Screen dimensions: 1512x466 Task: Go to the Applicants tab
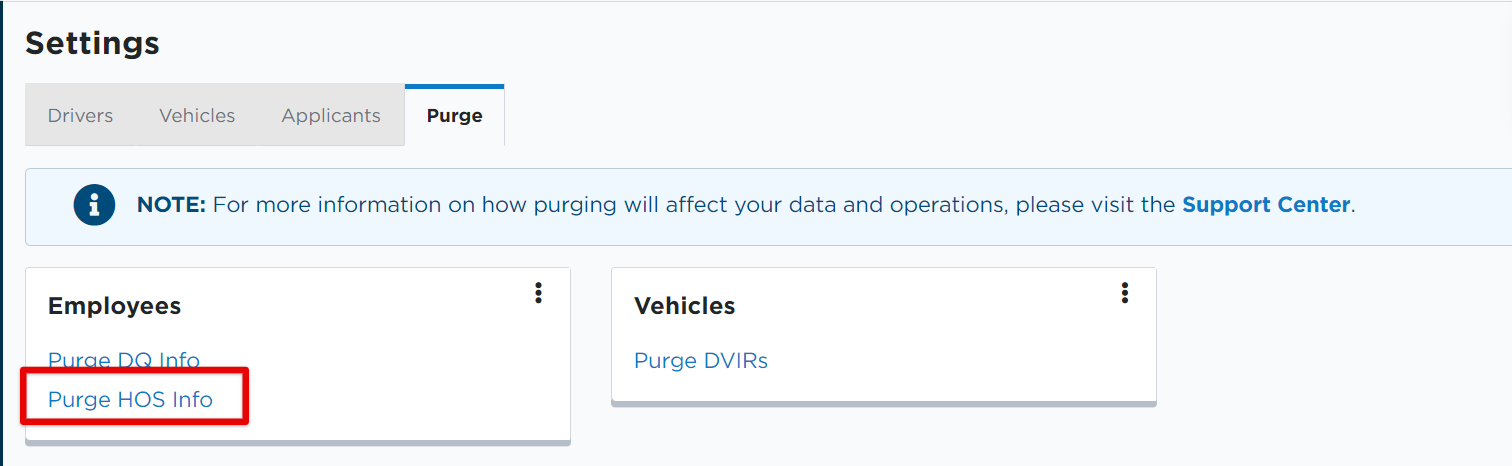coord(331,115)
